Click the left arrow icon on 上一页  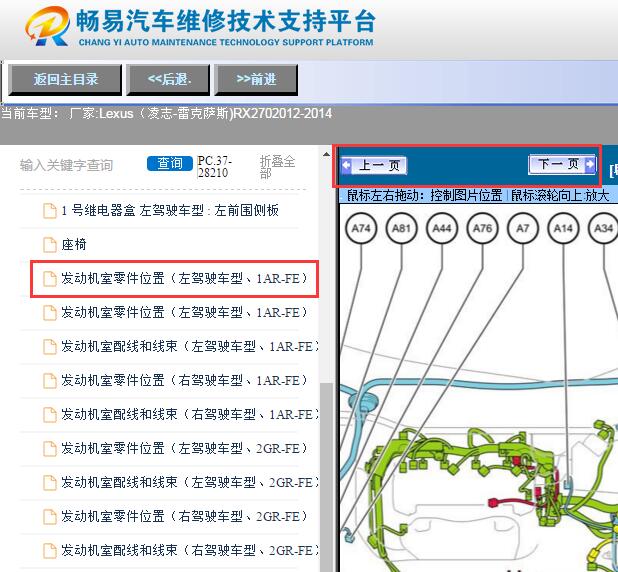point(346,165)
